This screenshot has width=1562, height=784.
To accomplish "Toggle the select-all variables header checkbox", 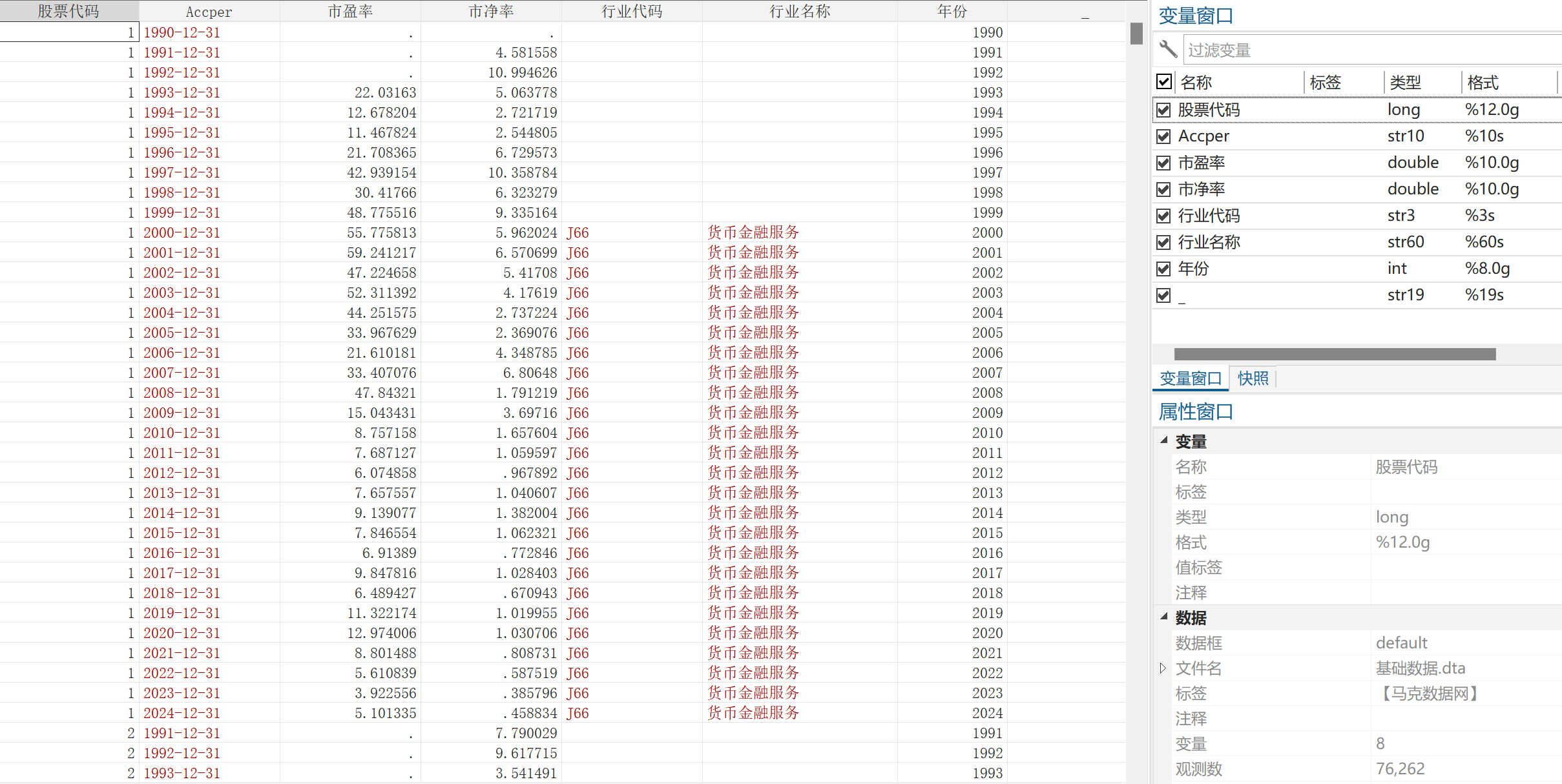I will [1164, 82].
